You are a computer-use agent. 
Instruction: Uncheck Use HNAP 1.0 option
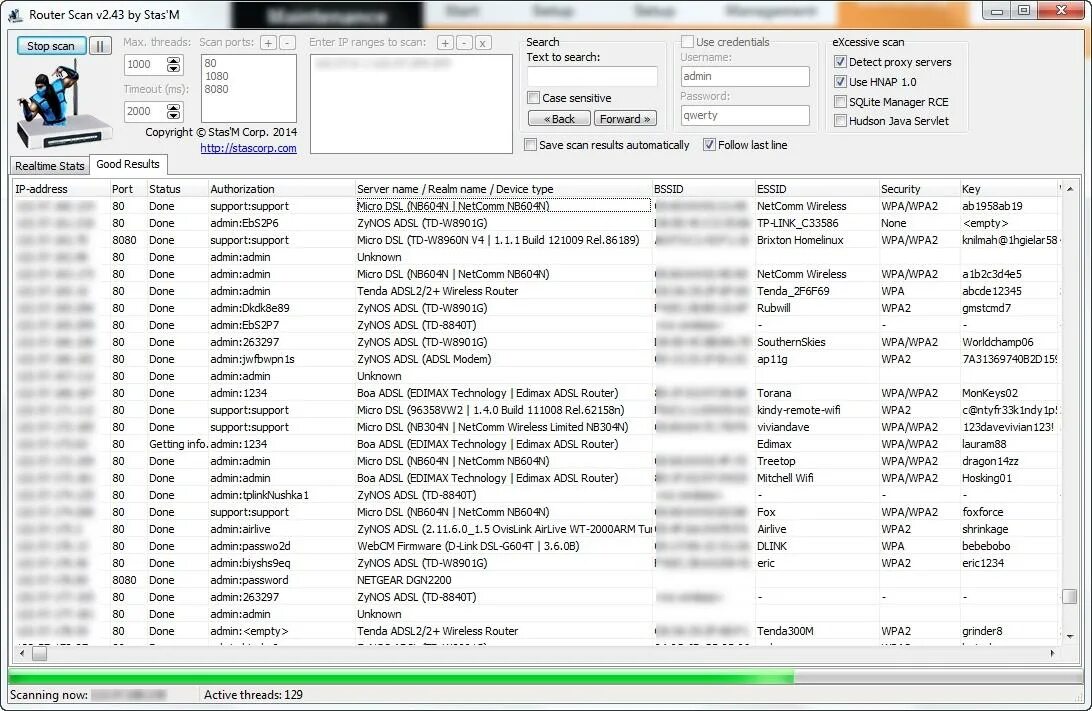[x=841, y=81]
